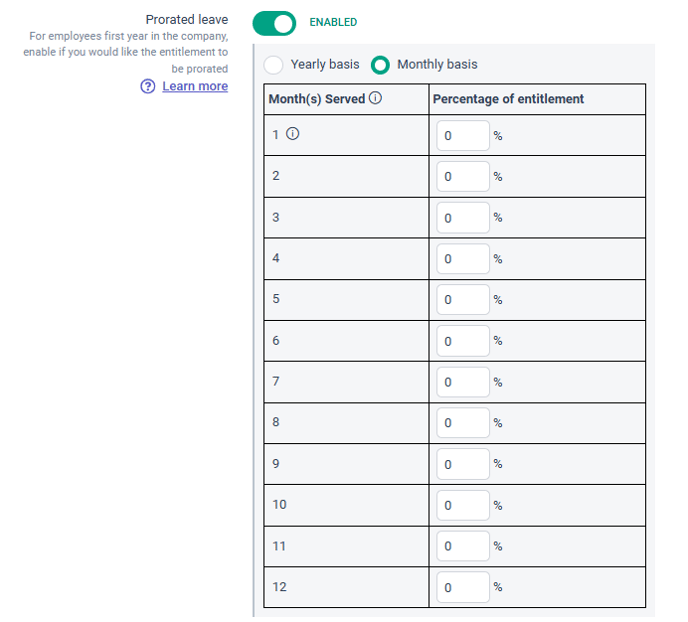This screenshot has height=622, width=688.
Task: Select the month 12 entitlement percentage field
Action: click(463, 587)
